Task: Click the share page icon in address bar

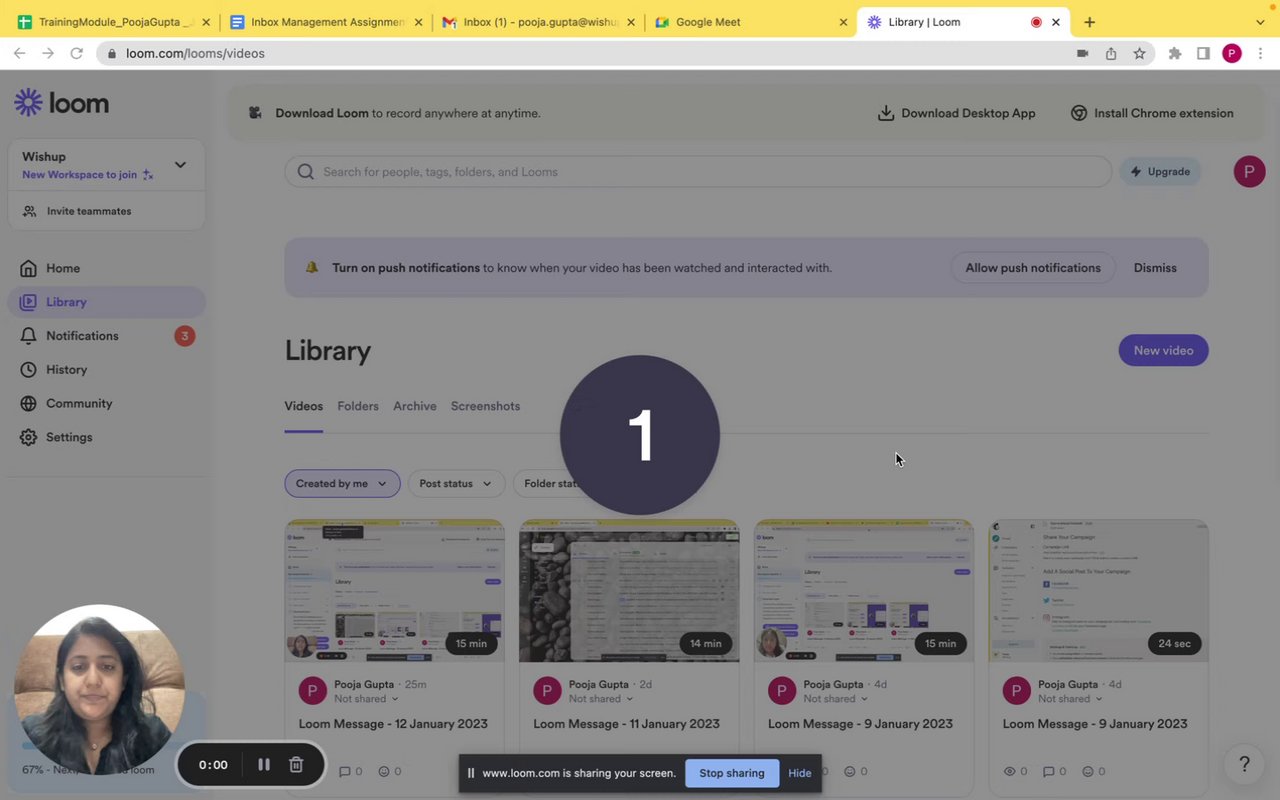Action: (1111, 53)
